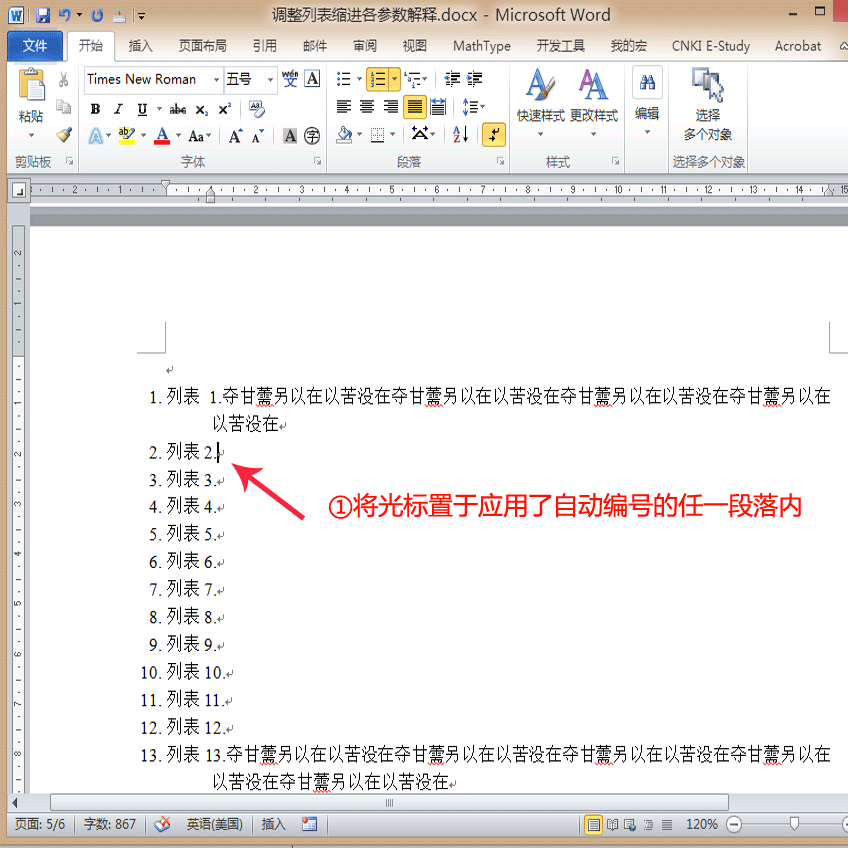Click the Clear Formatting eraser icon
Screen dimensions: 848x848
tap(257, 109)
